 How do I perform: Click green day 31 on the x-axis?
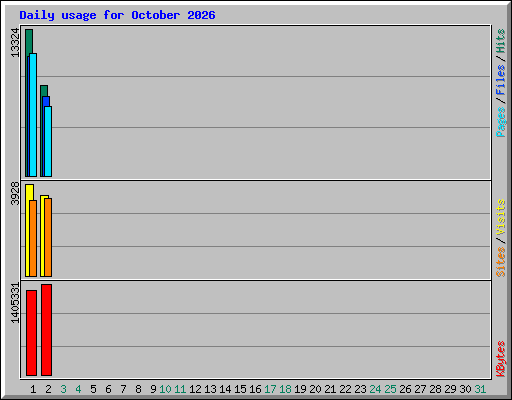(480, 389)
